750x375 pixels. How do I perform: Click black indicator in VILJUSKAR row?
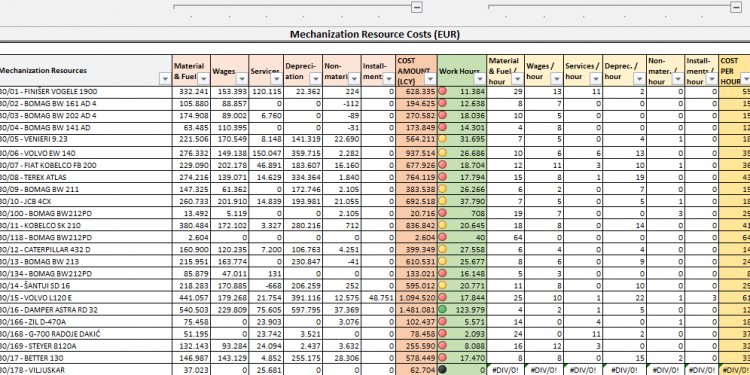pyautogui.click(x=443, y=370)
